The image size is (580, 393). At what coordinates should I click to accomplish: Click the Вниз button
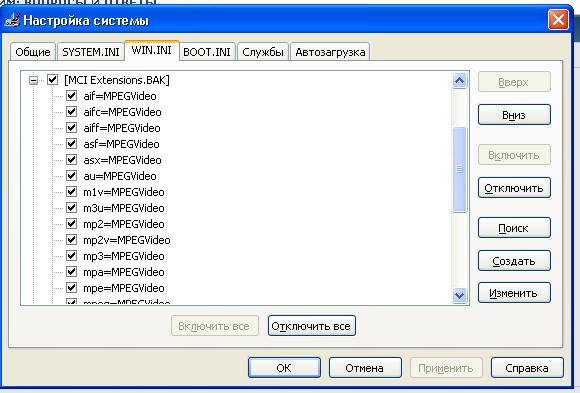pyautogui.click(x=514, y=115)
